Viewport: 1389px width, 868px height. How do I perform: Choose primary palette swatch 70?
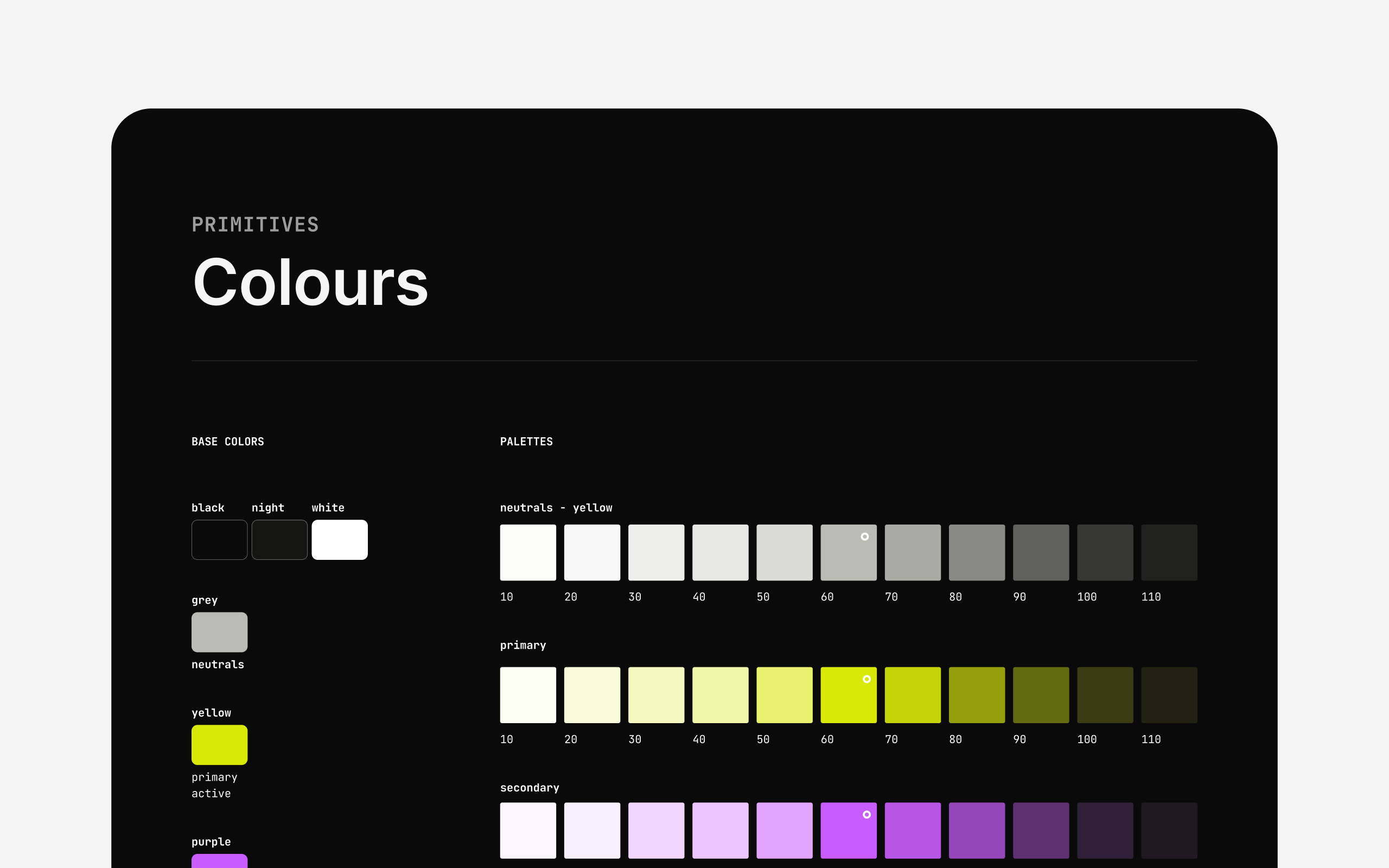point(913,694)
